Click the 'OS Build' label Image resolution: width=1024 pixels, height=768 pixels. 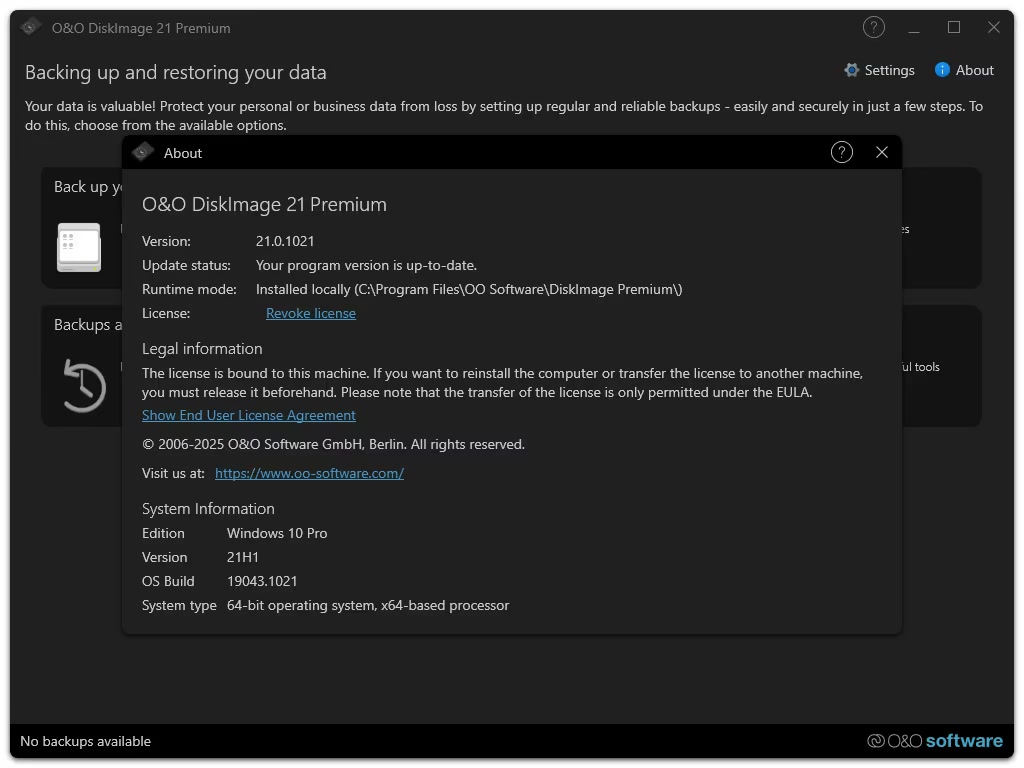click(x=168, y=581)
